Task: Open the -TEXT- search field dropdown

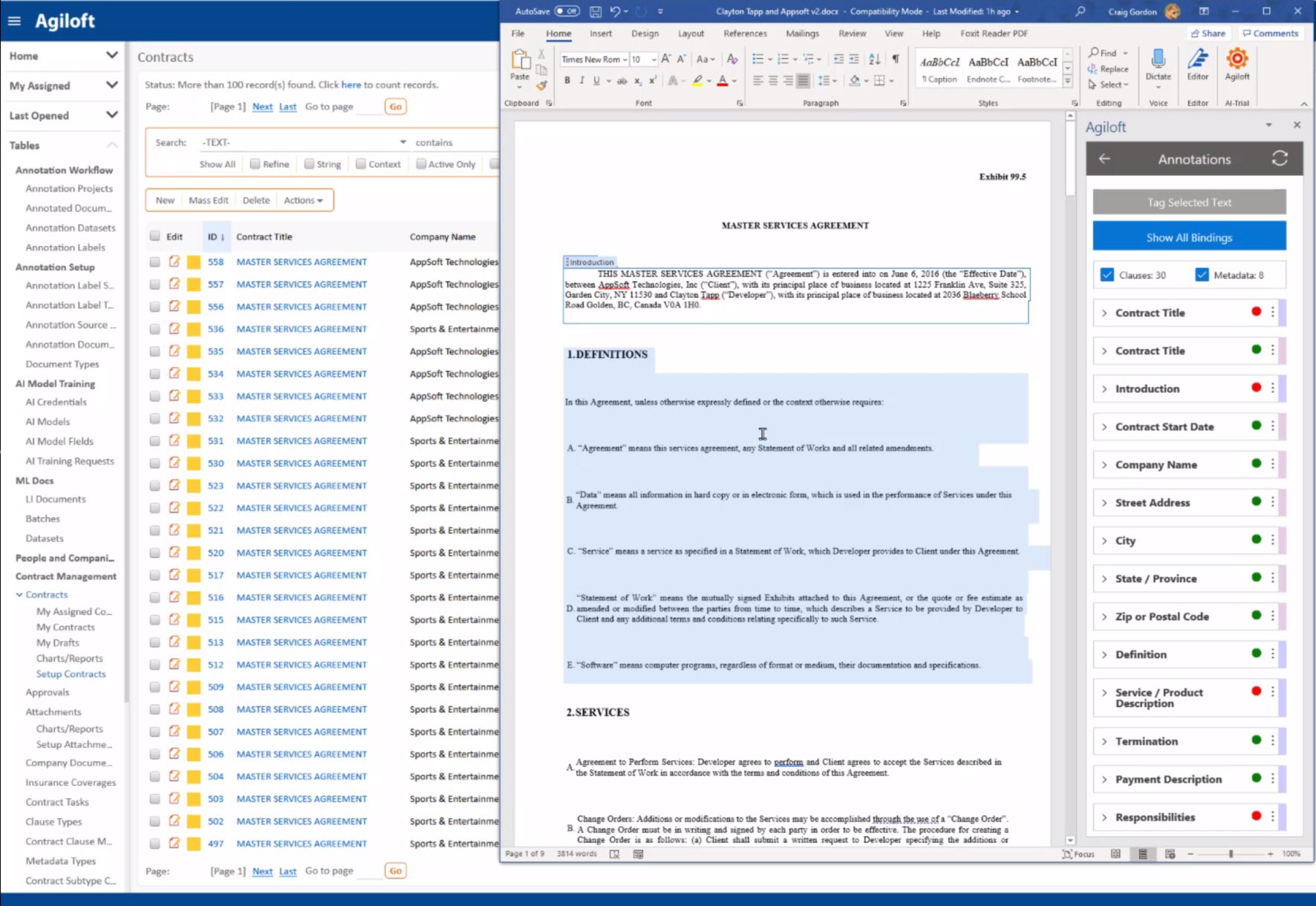Action: click(x=403, y=142)
